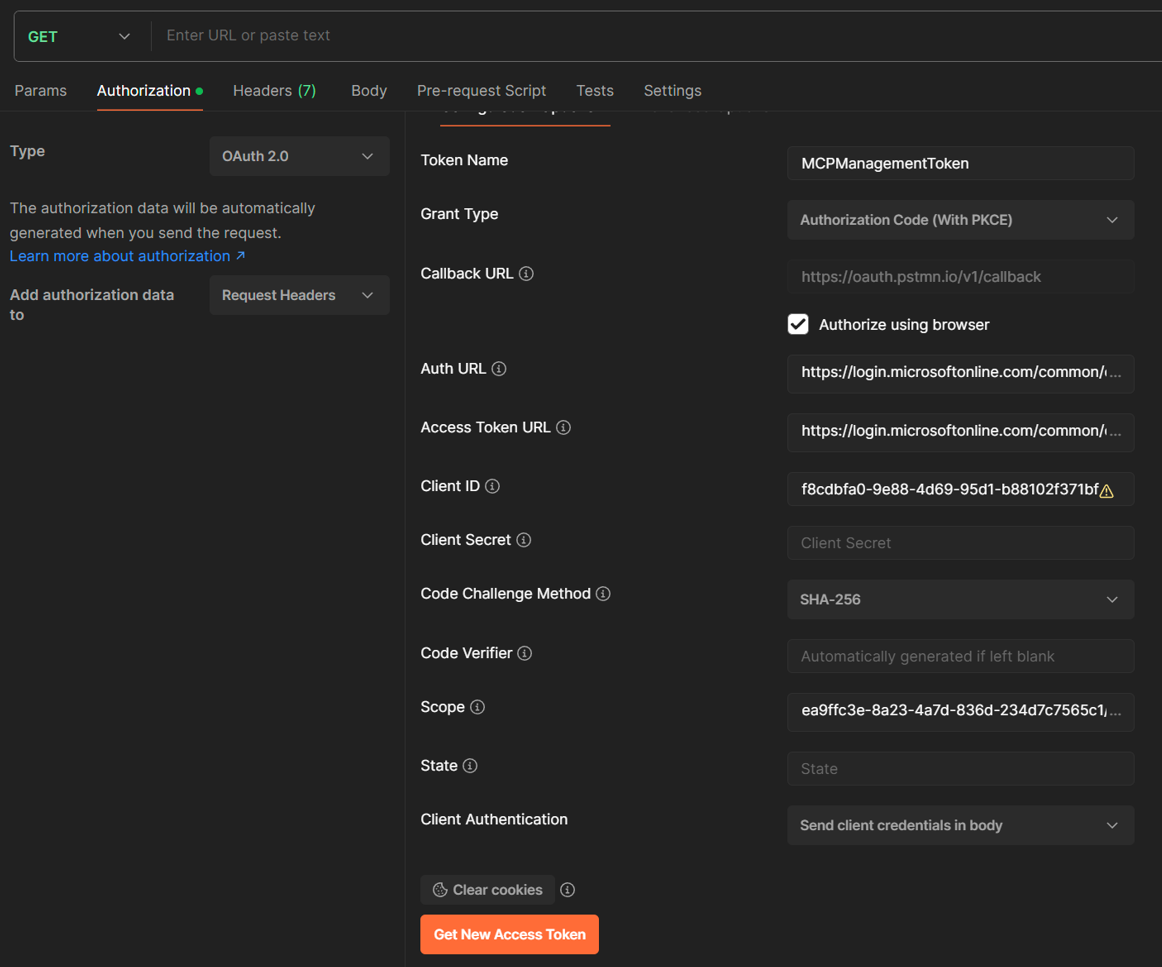This screenshot has width=1162, height=967.
Task: Click info icon beside Code Challenge Method
Action: pyautogui.click(x=603, y=594)
